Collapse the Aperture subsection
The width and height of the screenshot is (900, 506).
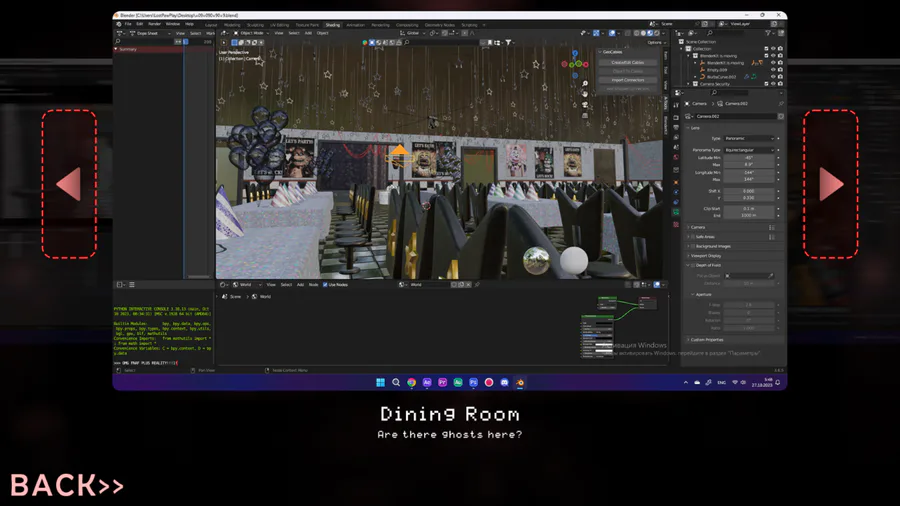(x=702, y=294)
